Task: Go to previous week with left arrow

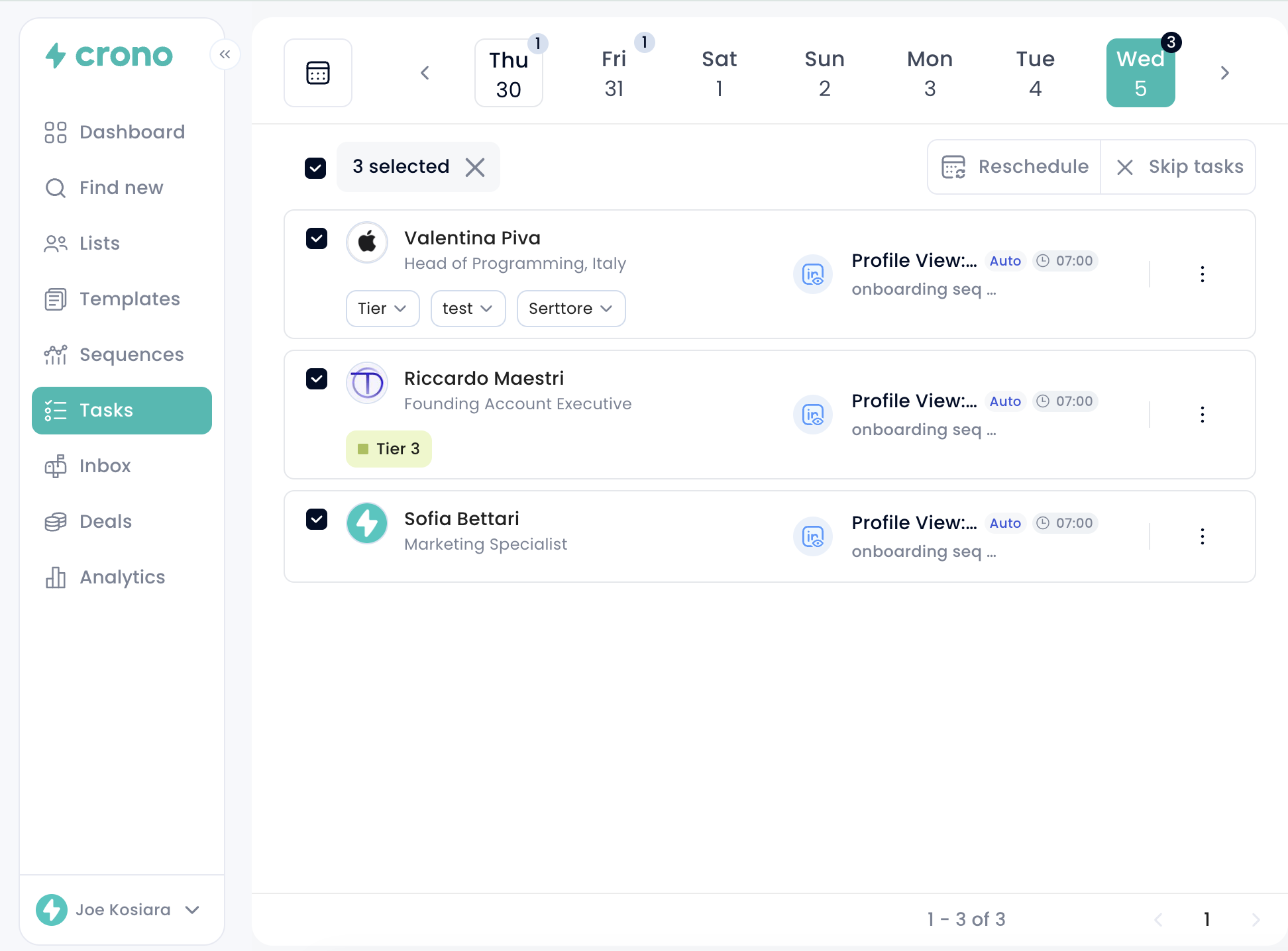Action: (425, 73)
